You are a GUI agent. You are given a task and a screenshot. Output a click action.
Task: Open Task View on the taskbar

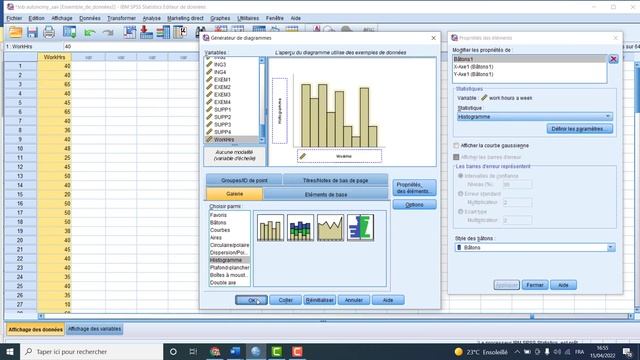coord(193,351)
